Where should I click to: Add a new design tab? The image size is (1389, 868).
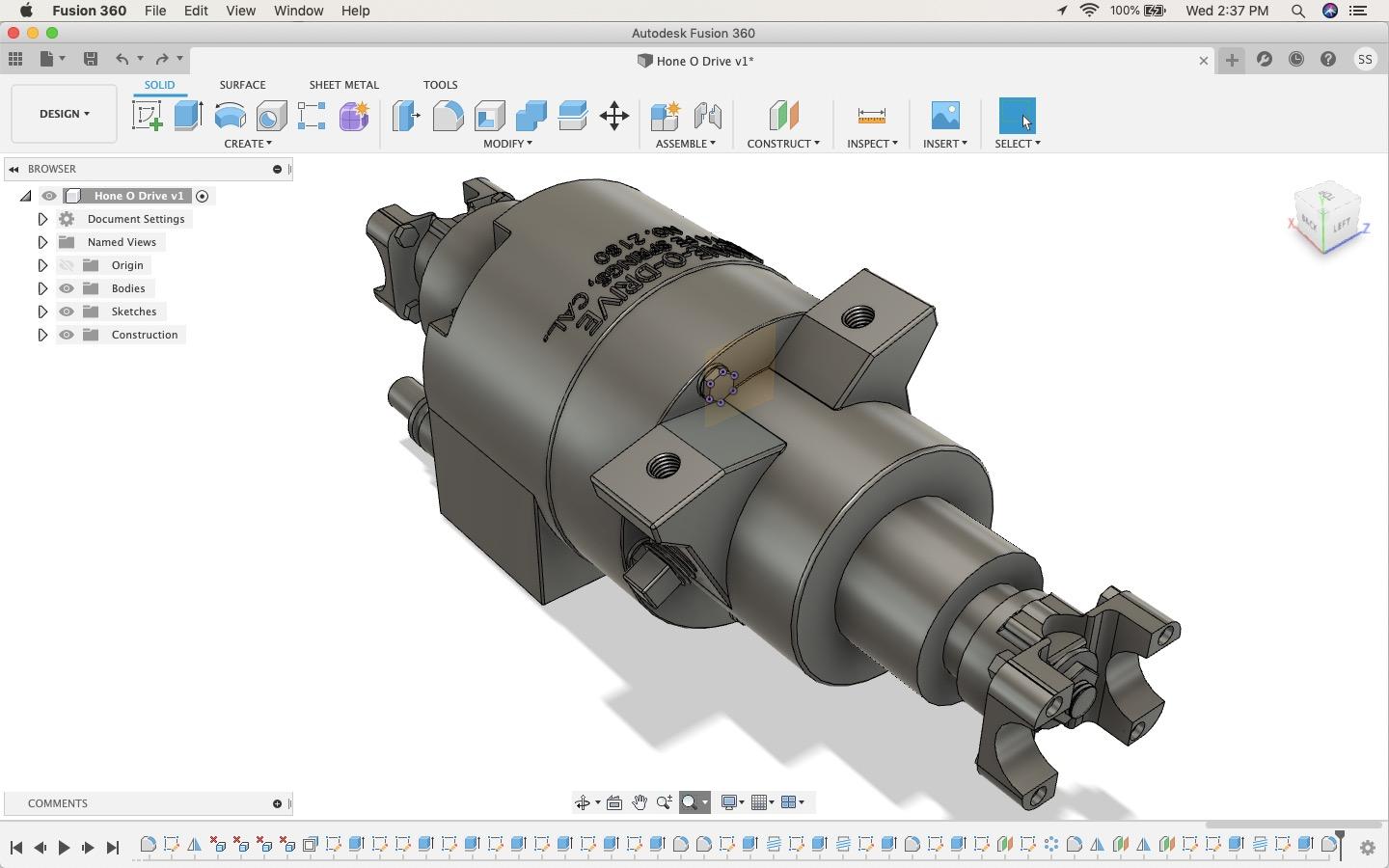coord(1232,60)
